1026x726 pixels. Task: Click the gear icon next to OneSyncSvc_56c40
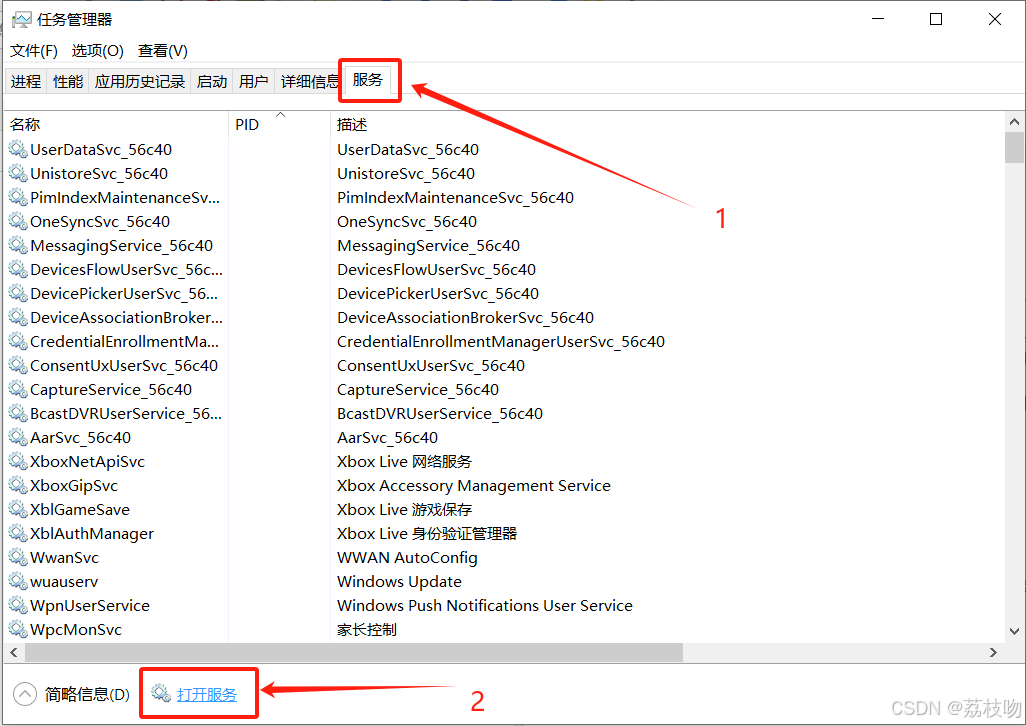tap(18, 221)
